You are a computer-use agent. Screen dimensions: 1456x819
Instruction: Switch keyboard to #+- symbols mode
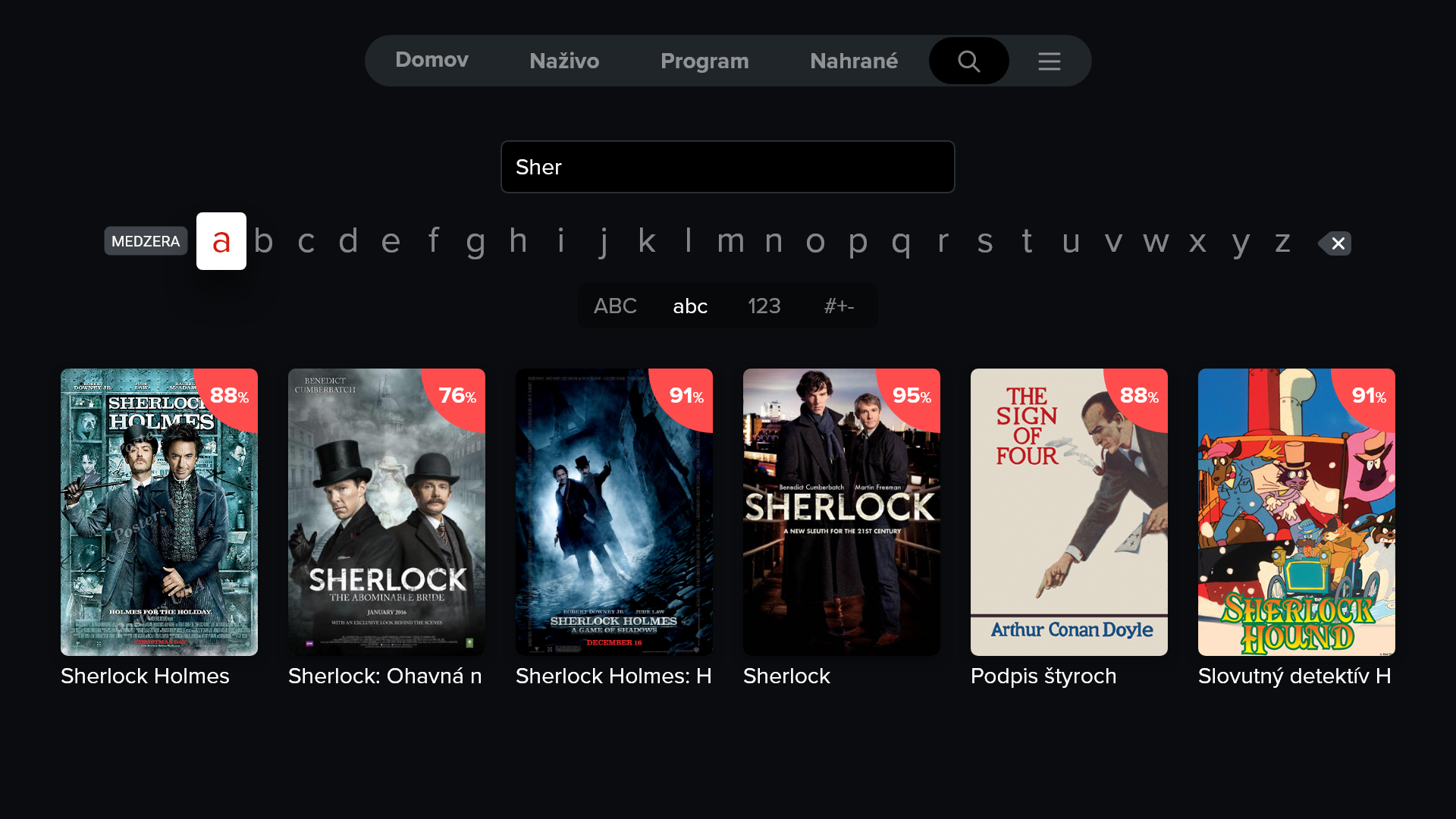click(x=839, y=306)
